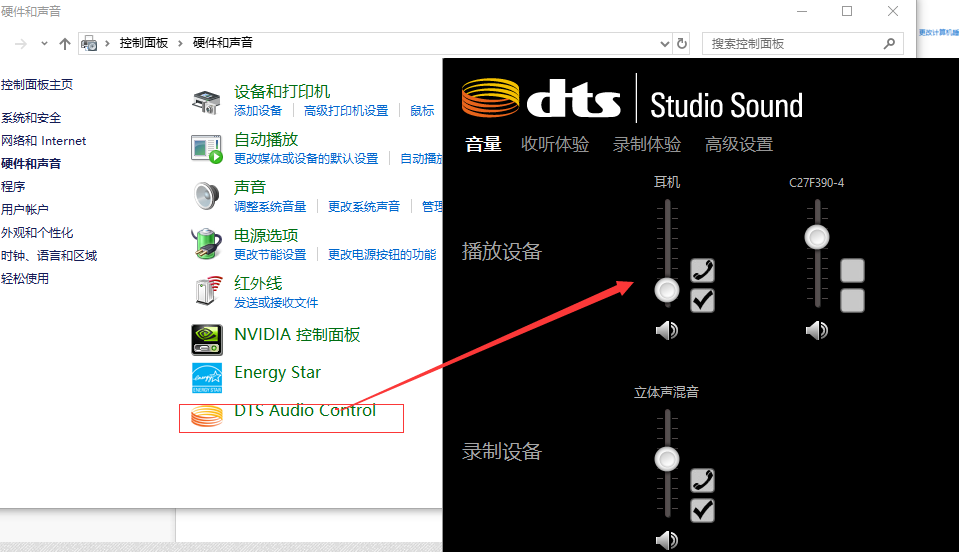Open the Energy Star icon
Image resolution: width=959 pixels, height=552 pixels.
click(207, 378)
